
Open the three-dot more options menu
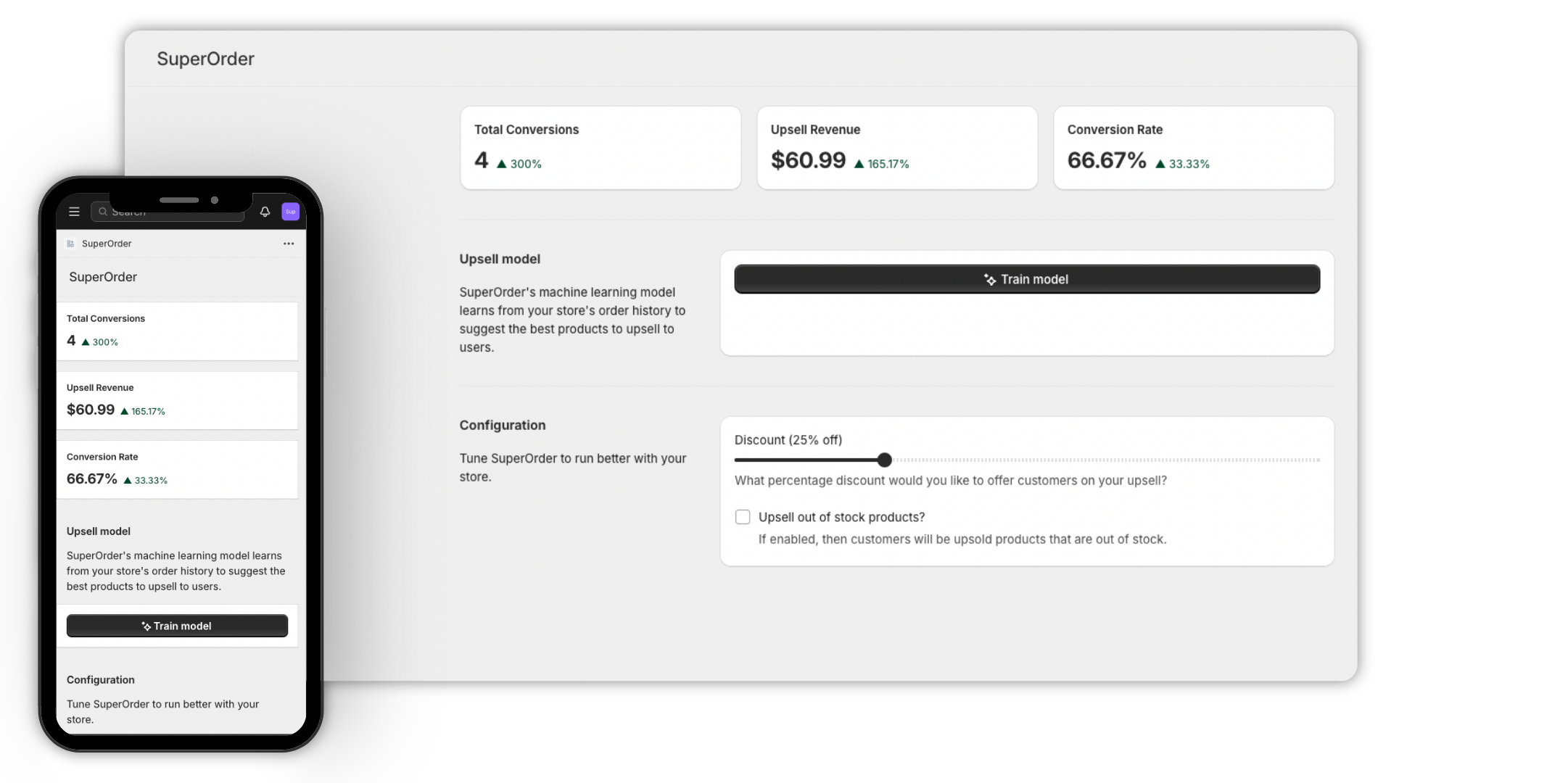289,244
